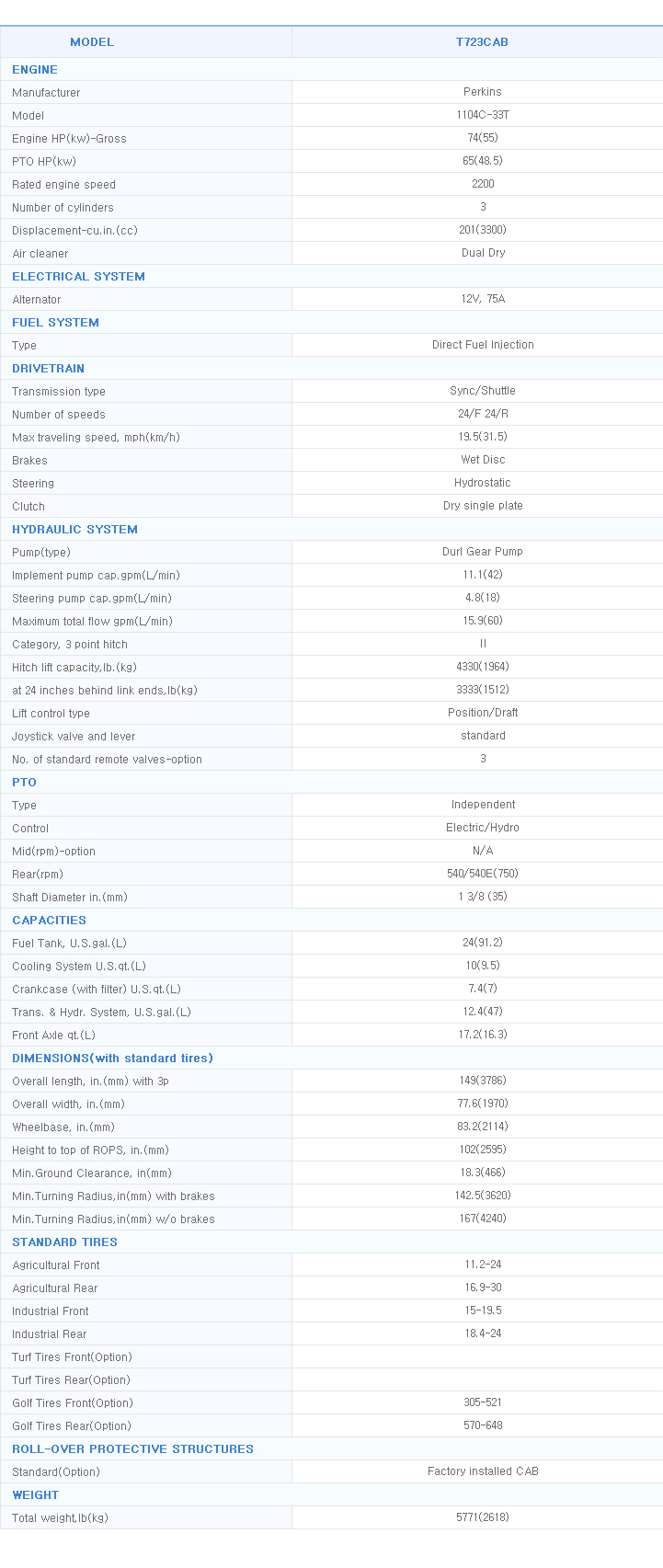Click the Direct Fuel Injection value
This screenshot has height=1568, width=663.
(483, 345)
